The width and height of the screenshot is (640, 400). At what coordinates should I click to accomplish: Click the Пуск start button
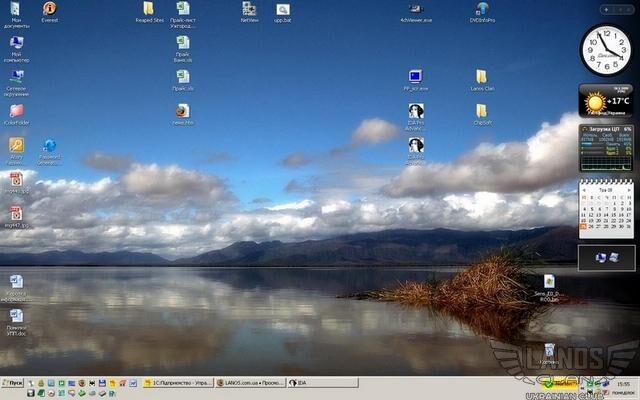(x=14, y=383)
